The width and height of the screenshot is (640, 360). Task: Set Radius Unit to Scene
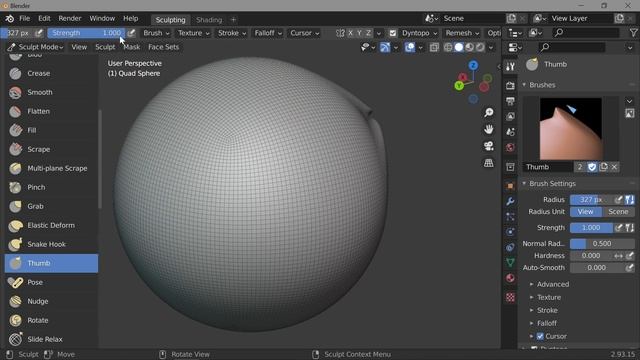coord(618,212)
